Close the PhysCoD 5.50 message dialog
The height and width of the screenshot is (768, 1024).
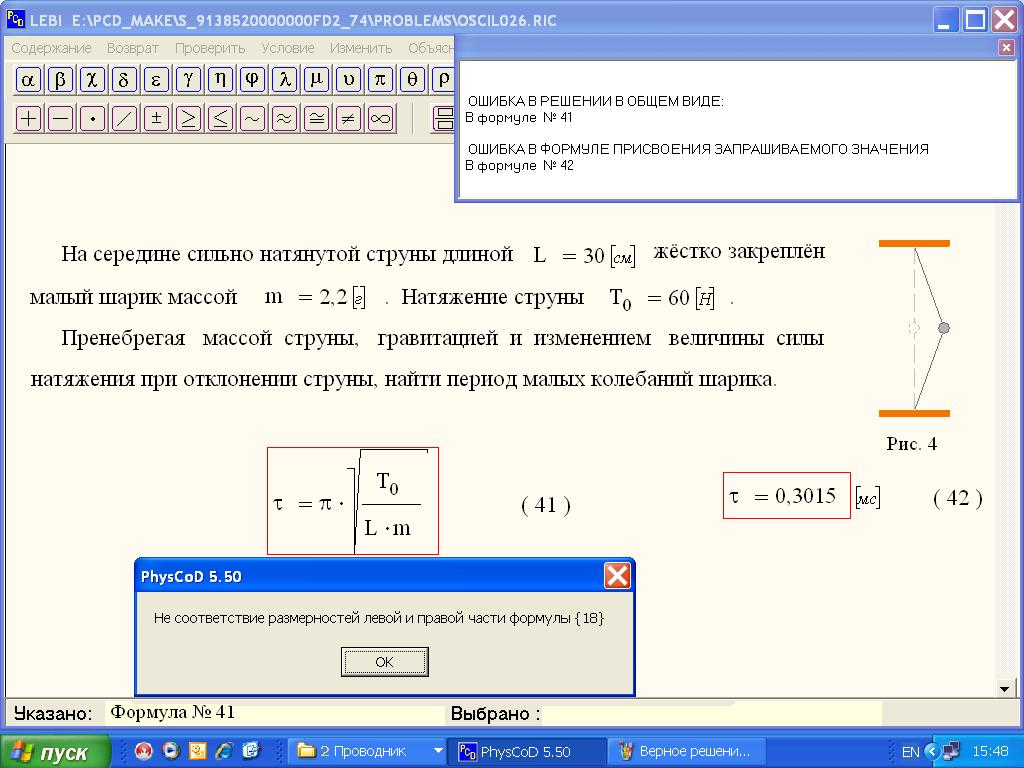[x=617, y=576]
